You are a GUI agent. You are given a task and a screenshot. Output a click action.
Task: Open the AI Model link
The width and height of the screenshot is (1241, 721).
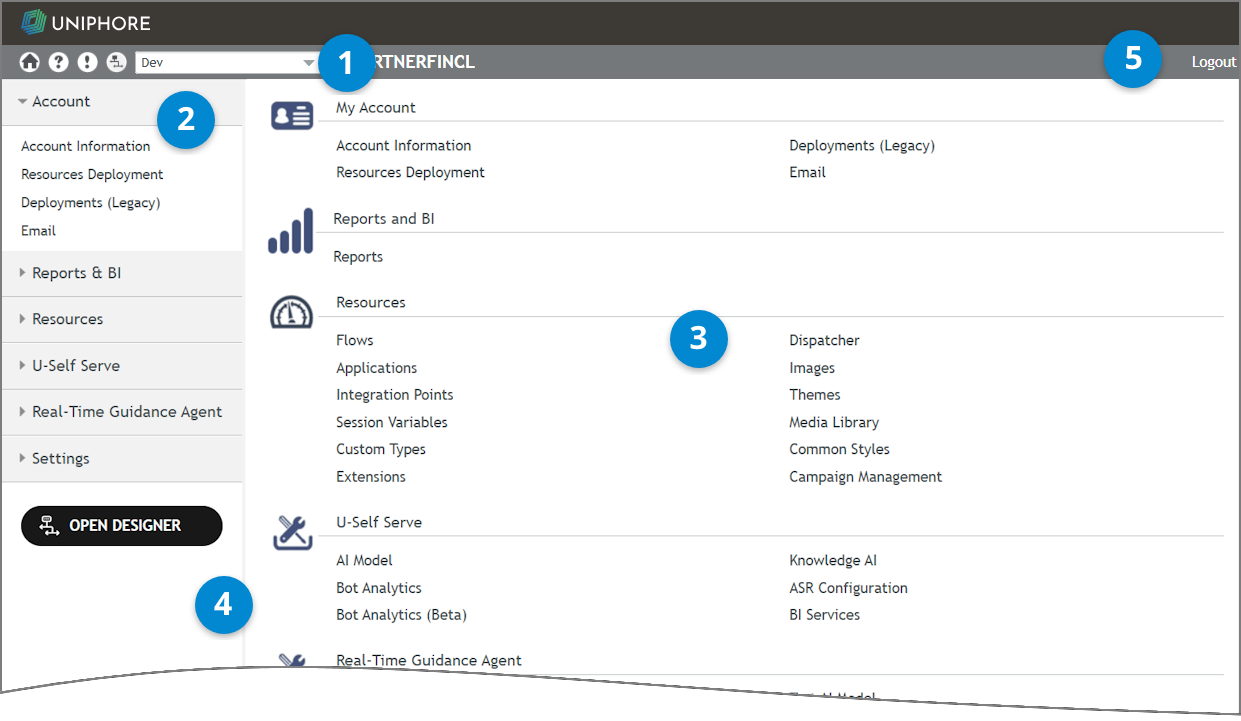[365, 561]
